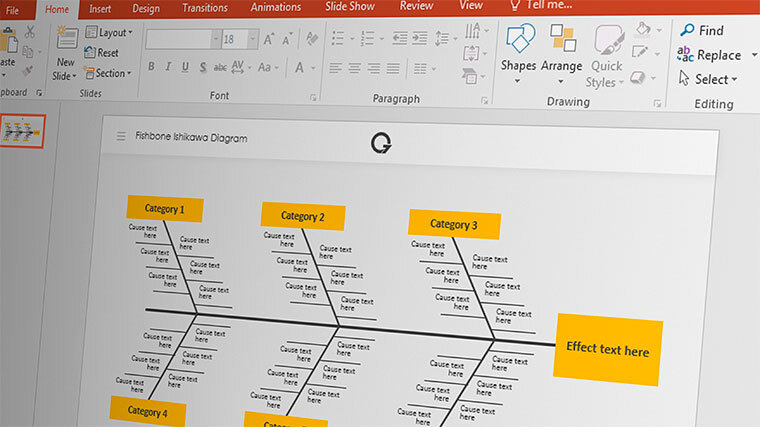
Task: Switch to the View tab
Action: [471, 6]
